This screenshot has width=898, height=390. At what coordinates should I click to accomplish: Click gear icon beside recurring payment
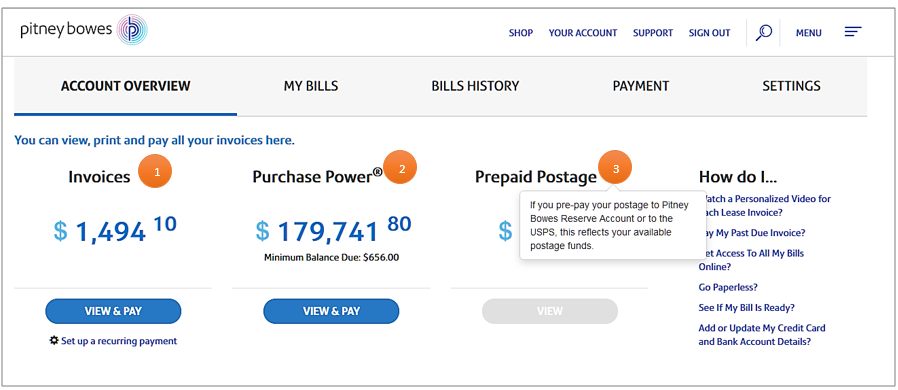(54, 340)
